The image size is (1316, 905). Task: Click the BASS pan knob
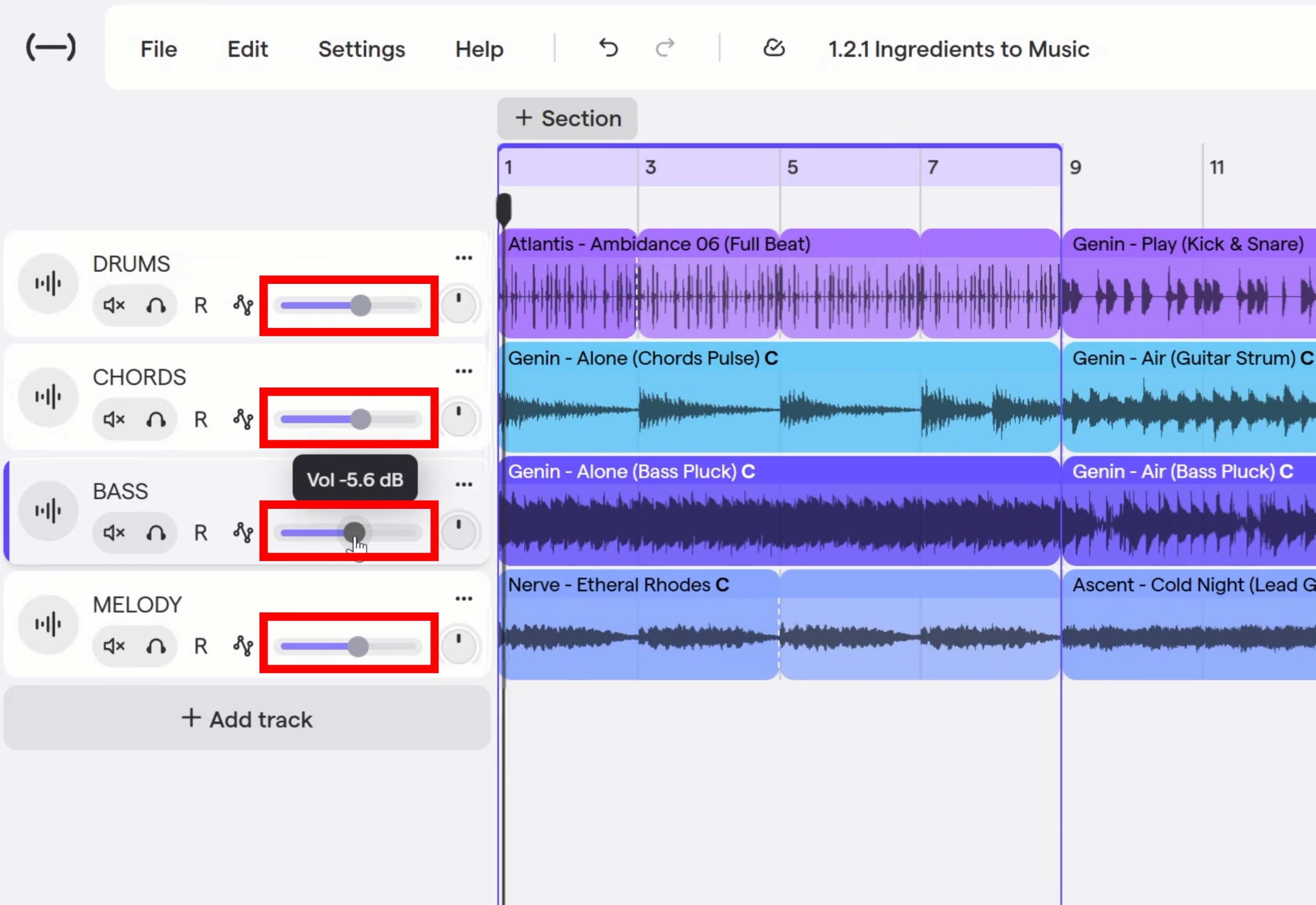(459, 532)
